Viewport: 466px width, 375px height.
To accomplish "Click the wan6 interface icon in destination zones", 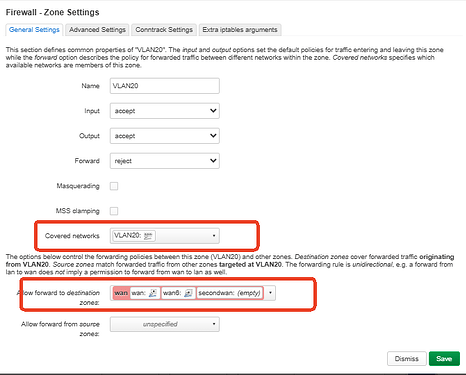I will pyautogui.click(x=188, y=293).
